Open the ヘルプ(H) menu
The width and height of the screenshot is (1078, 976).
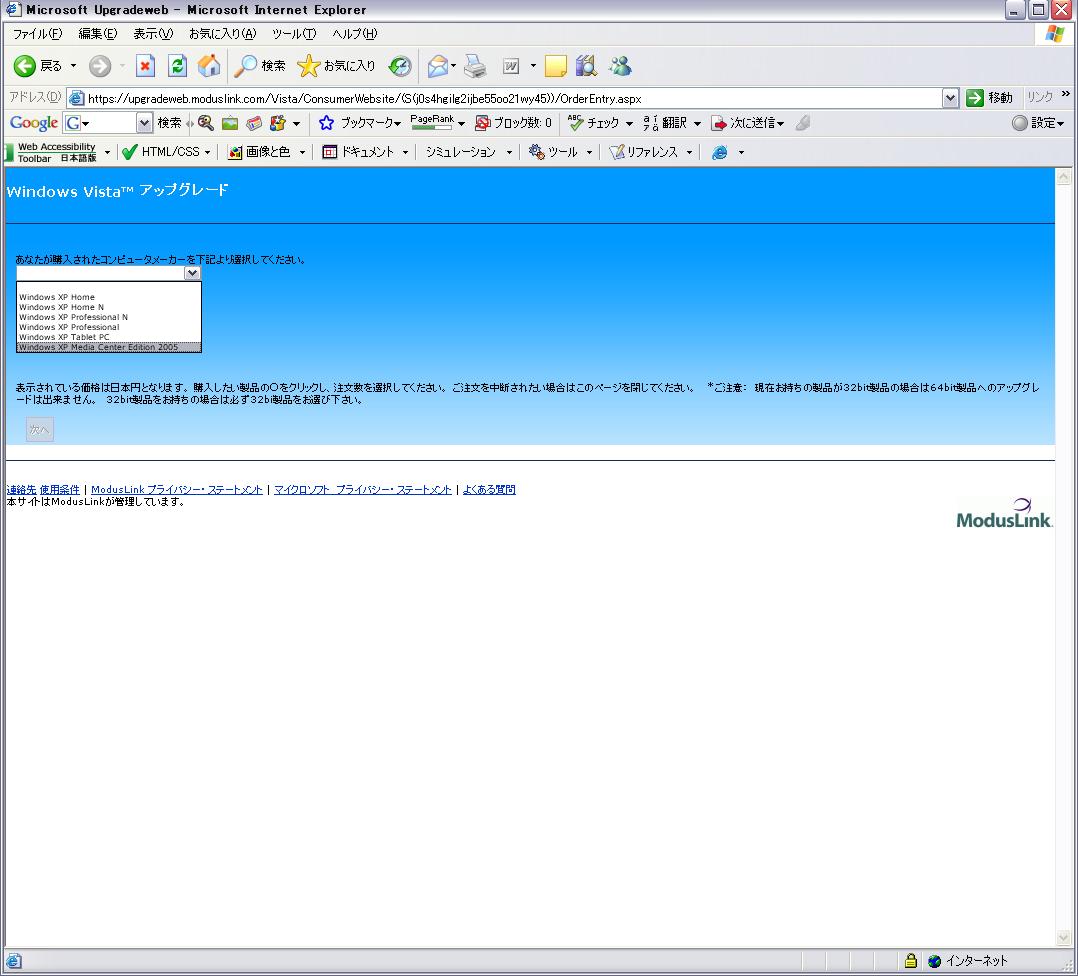tap(354, 34)
